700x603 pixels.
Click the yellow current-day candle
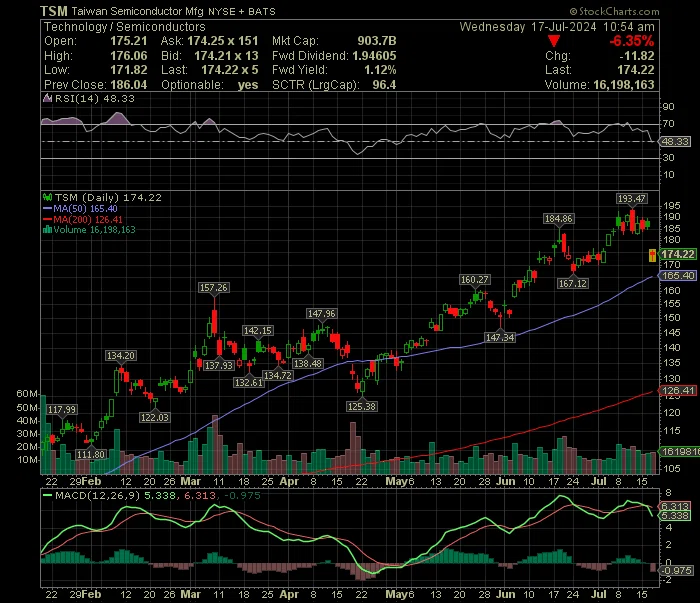652,255
